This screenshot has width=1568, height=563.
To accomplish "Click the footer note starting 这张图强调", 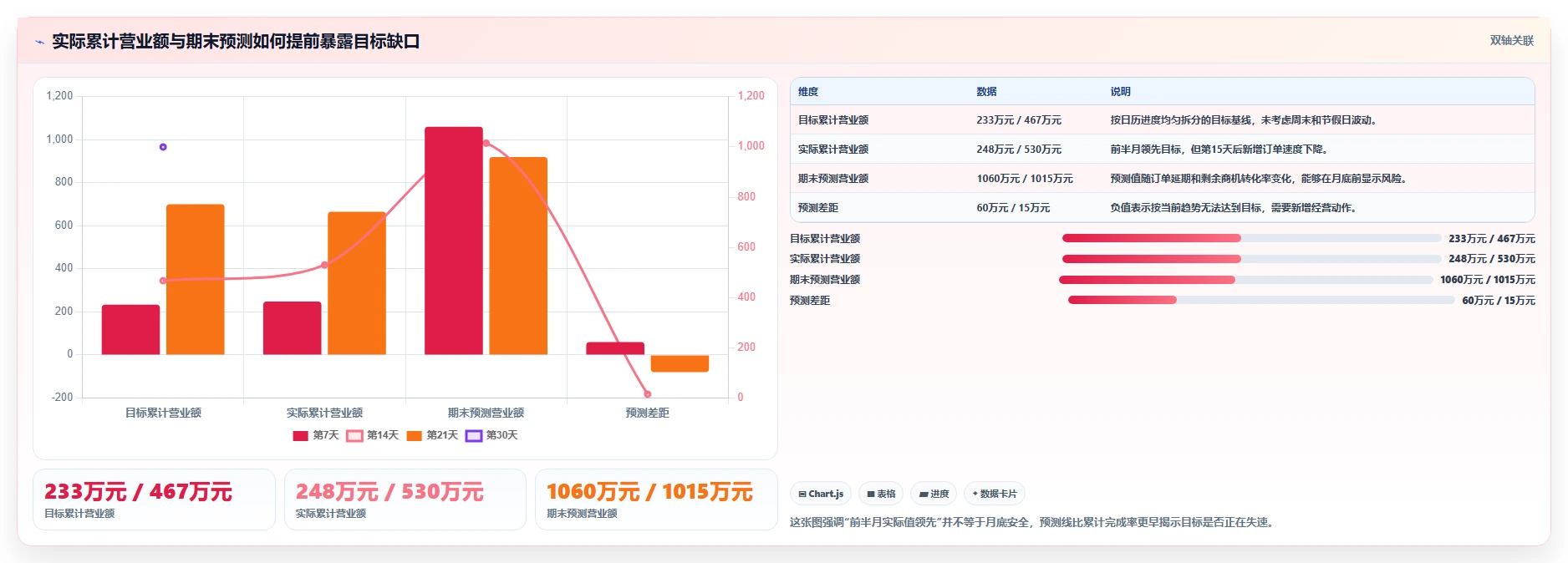I will click(1033, 523).
